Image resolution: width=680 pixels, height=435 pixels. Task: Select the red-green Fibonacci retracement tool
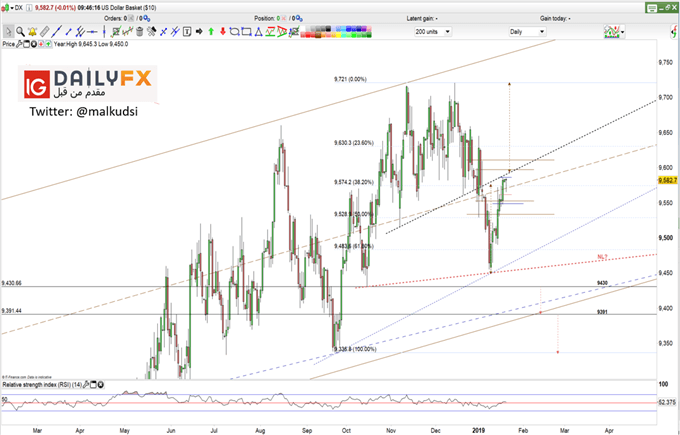(x=270, y=32)
